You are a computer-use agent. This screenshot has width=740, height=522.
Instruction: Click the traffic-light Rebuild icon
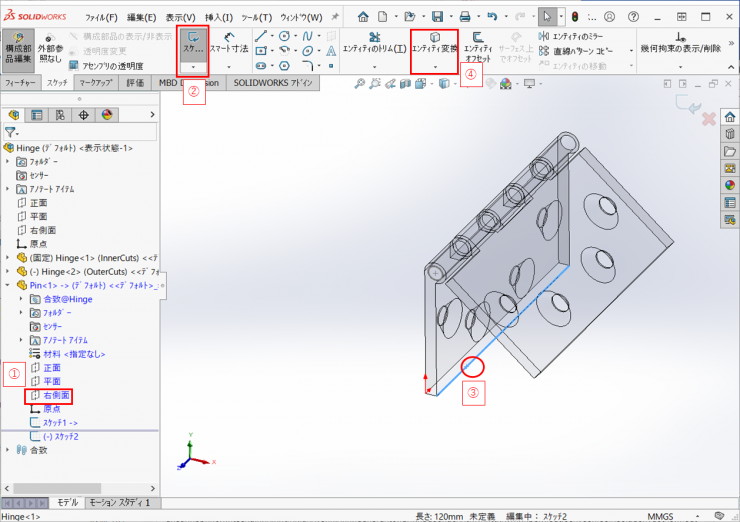(x=574, y=17)
